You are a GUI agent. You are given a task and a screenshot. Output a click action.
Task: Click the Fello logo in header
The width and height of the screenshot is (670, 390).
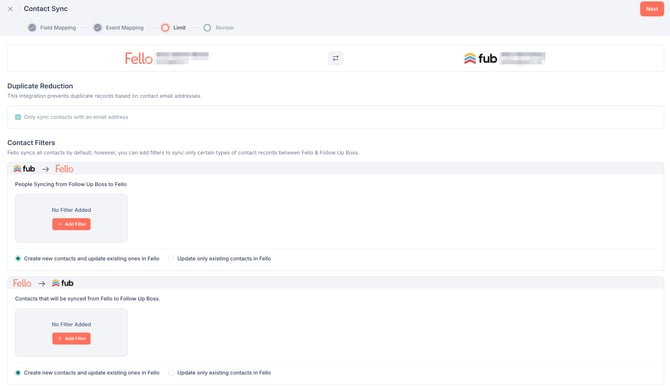tap(138, 59)
